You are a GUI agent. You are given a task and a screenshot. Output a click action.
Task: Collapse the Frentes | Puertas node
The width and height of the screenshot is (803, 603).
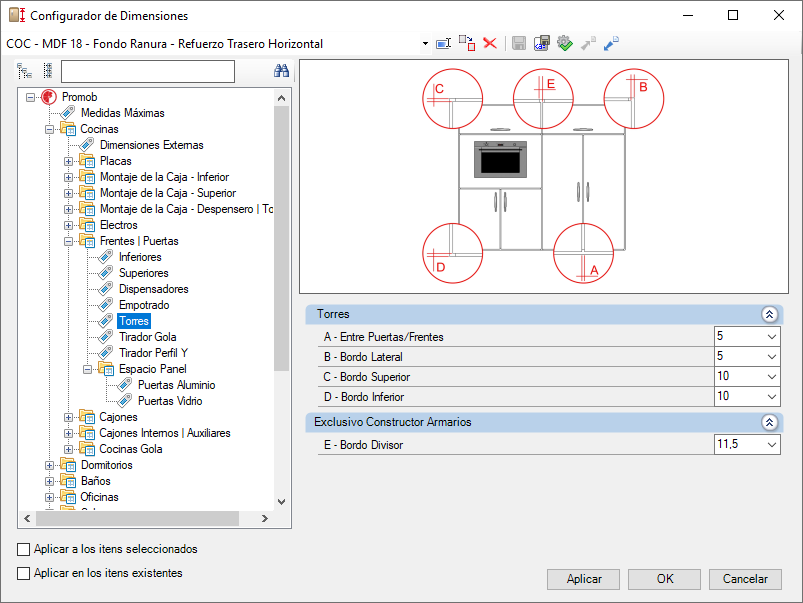point(68,241)
